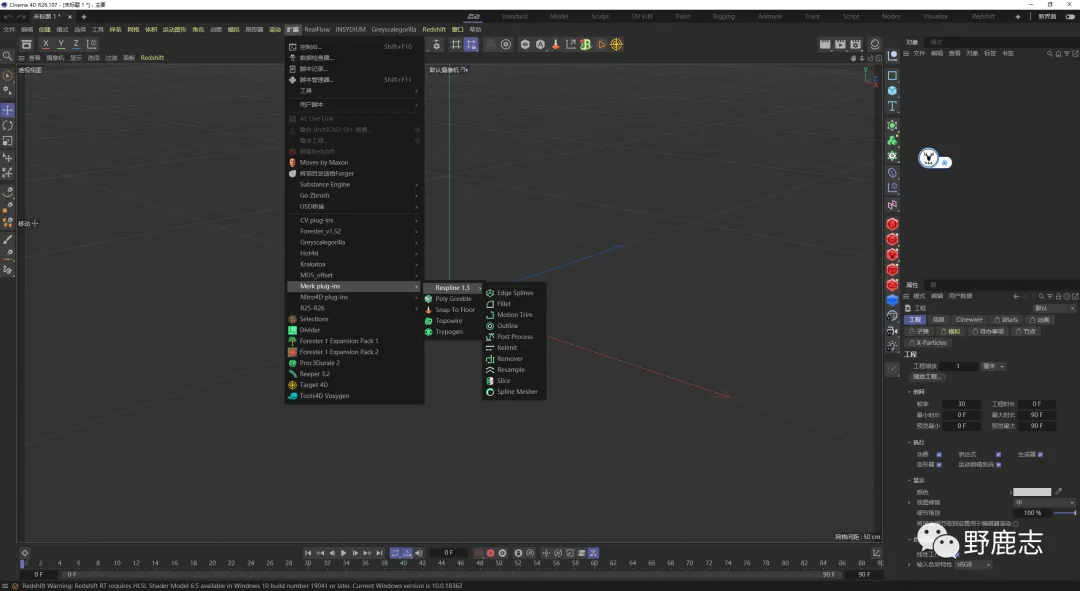Open Render Settings clapperboard gear icon
1080x591 pixels.
point(855,44)
